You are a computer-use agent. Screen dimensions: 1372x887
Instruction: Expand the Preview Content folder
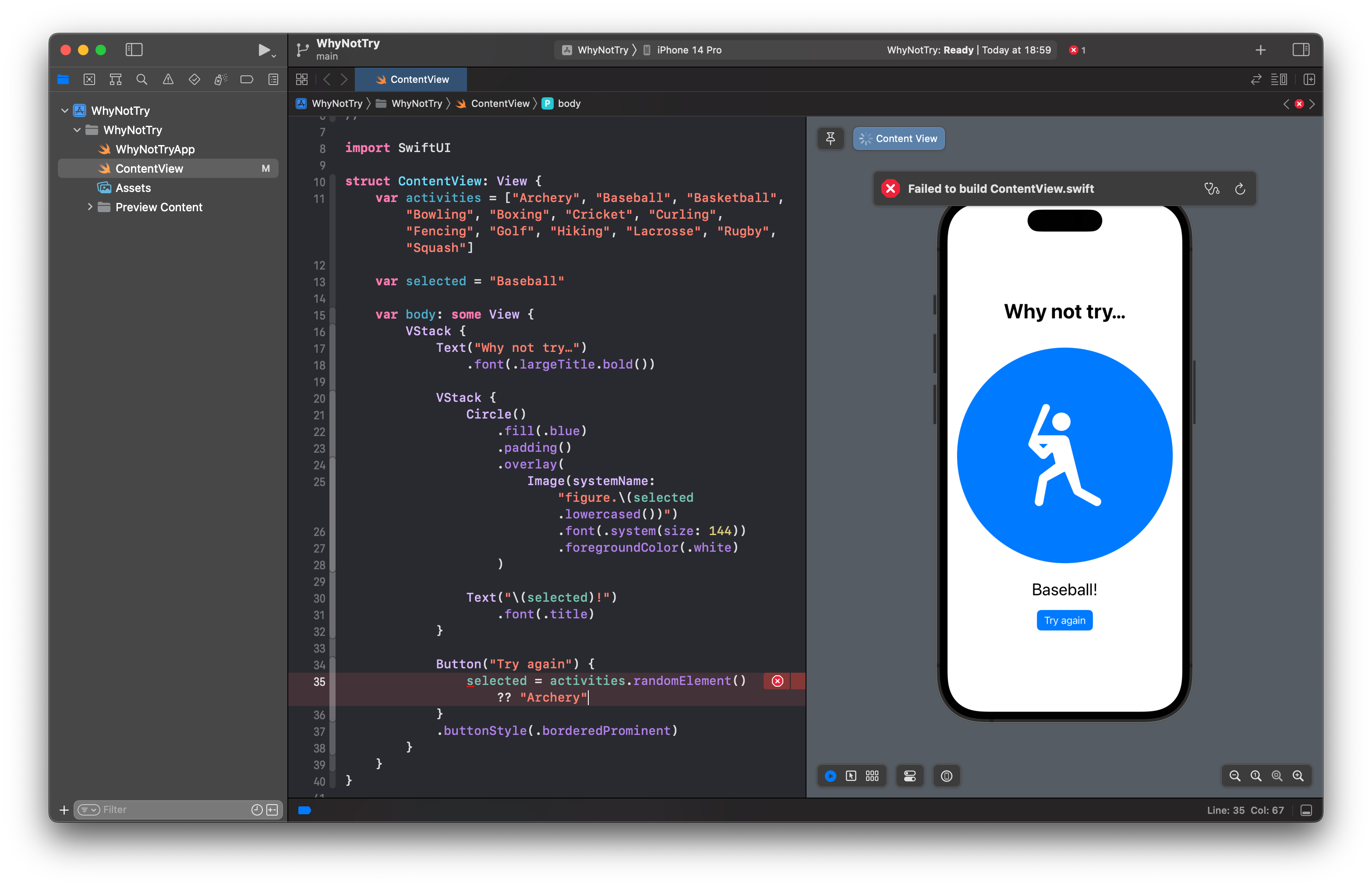[90, 207]
